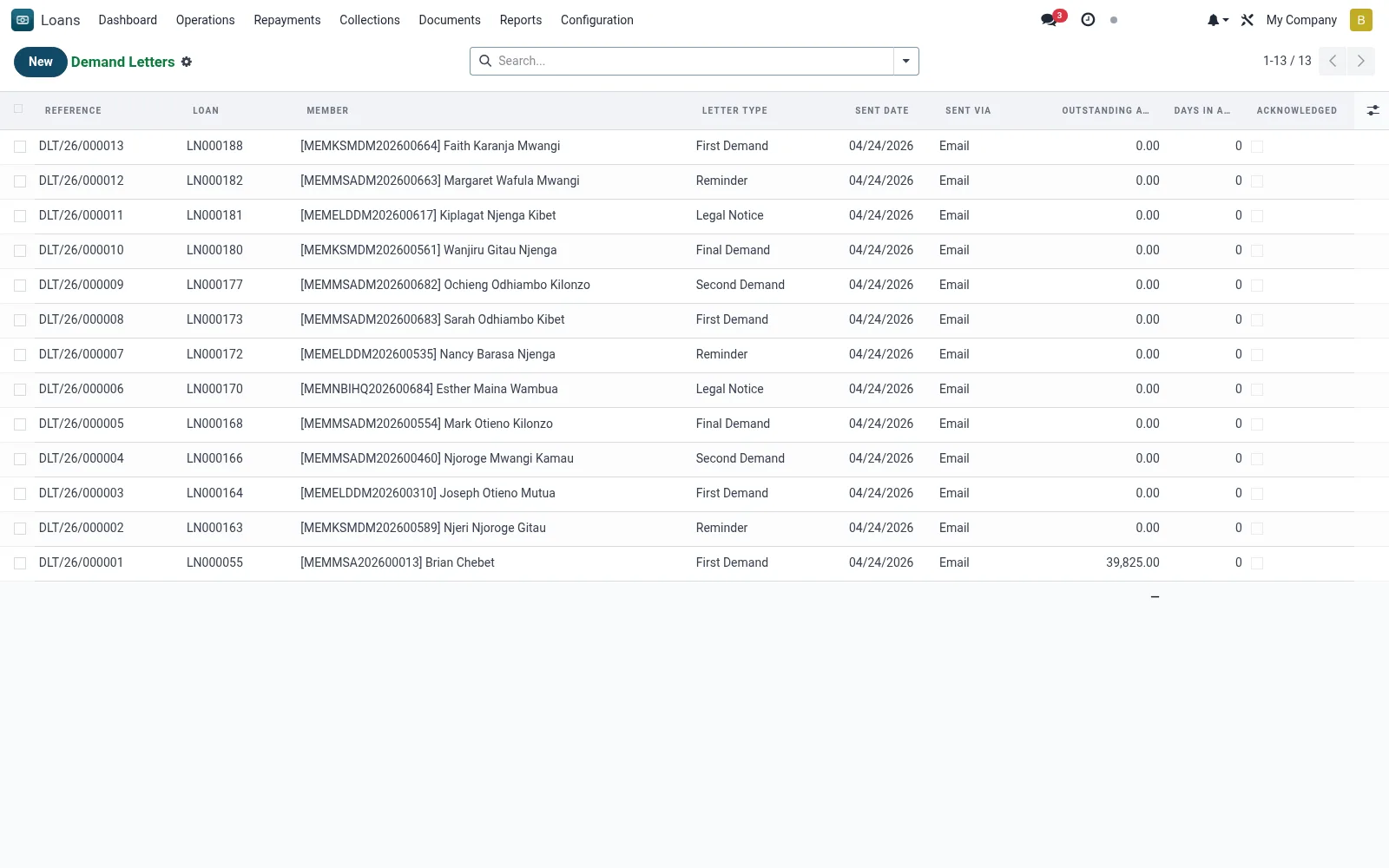Open the activities clock icon
1389x868 pixels.
[1088, 20]
